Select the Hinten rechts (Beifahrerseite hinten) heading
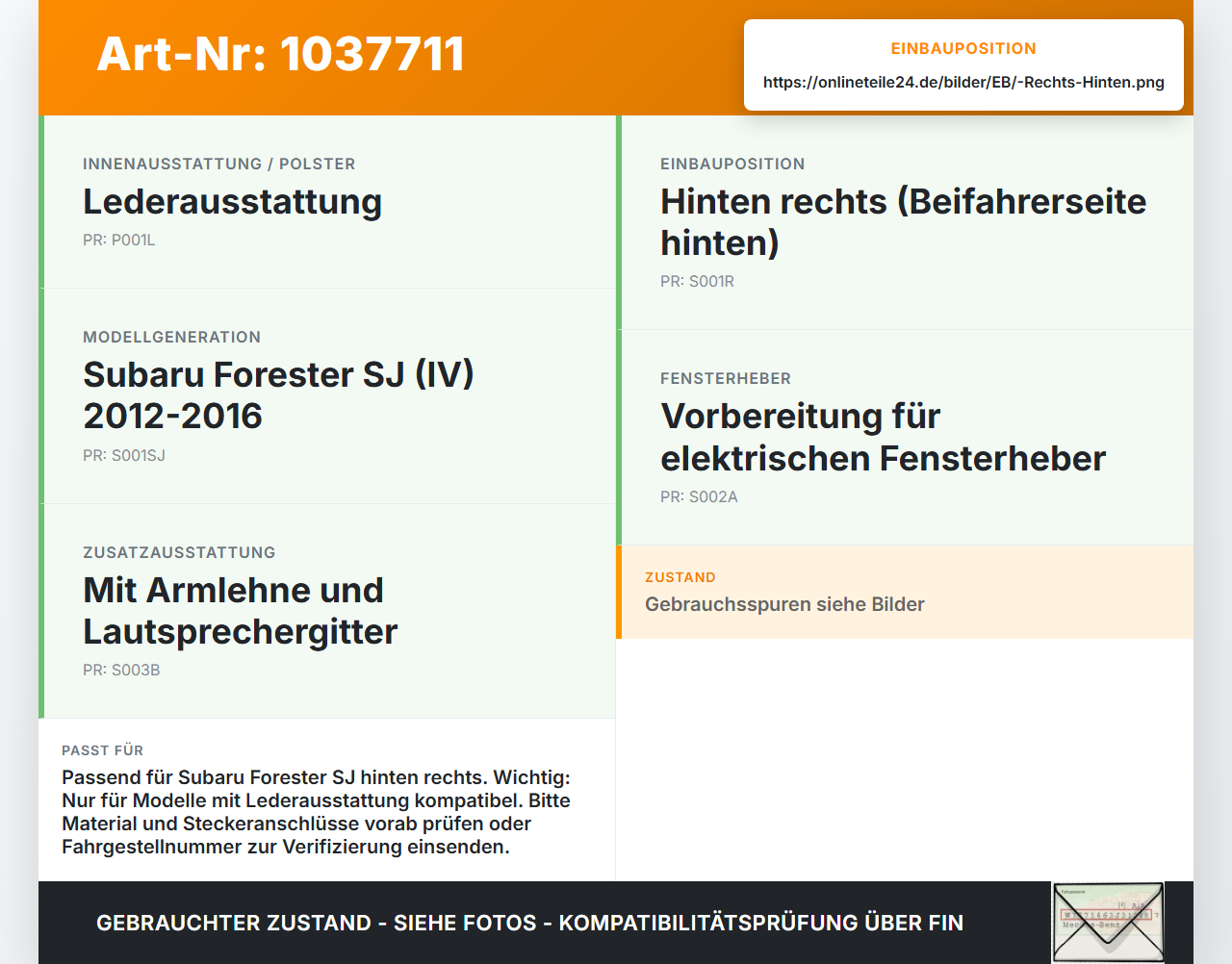Viewport: 1232px width, 964px height. tap(903, 221)
